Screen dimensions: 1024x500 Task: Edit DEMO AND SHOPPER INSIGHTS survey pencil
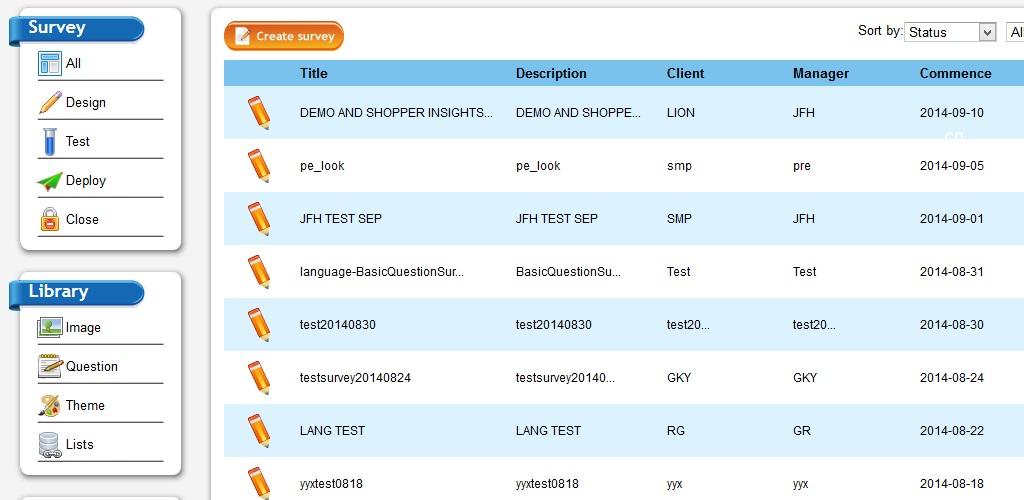pos(259,112)
